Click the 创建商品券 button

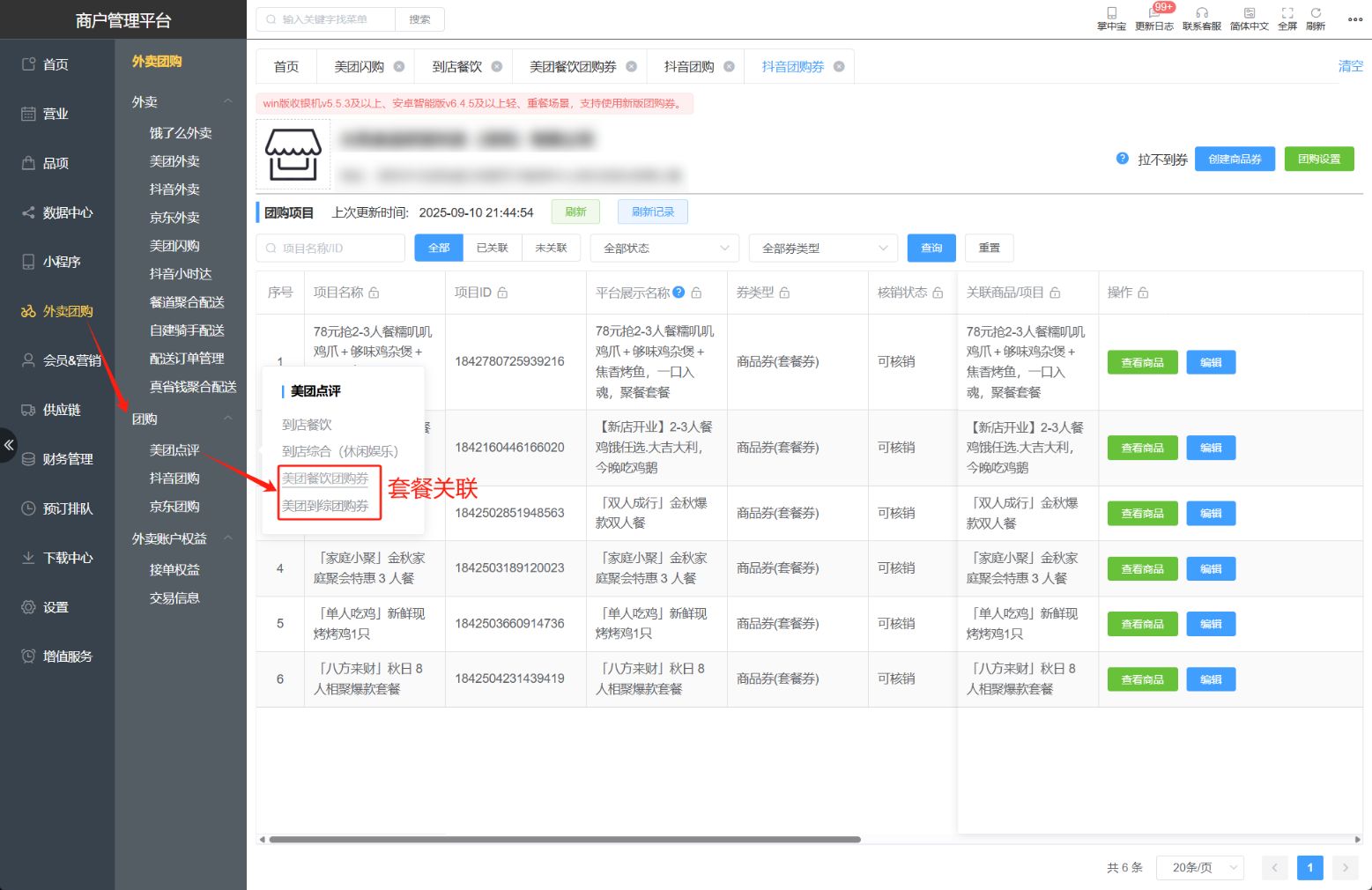pos(1235,159)
